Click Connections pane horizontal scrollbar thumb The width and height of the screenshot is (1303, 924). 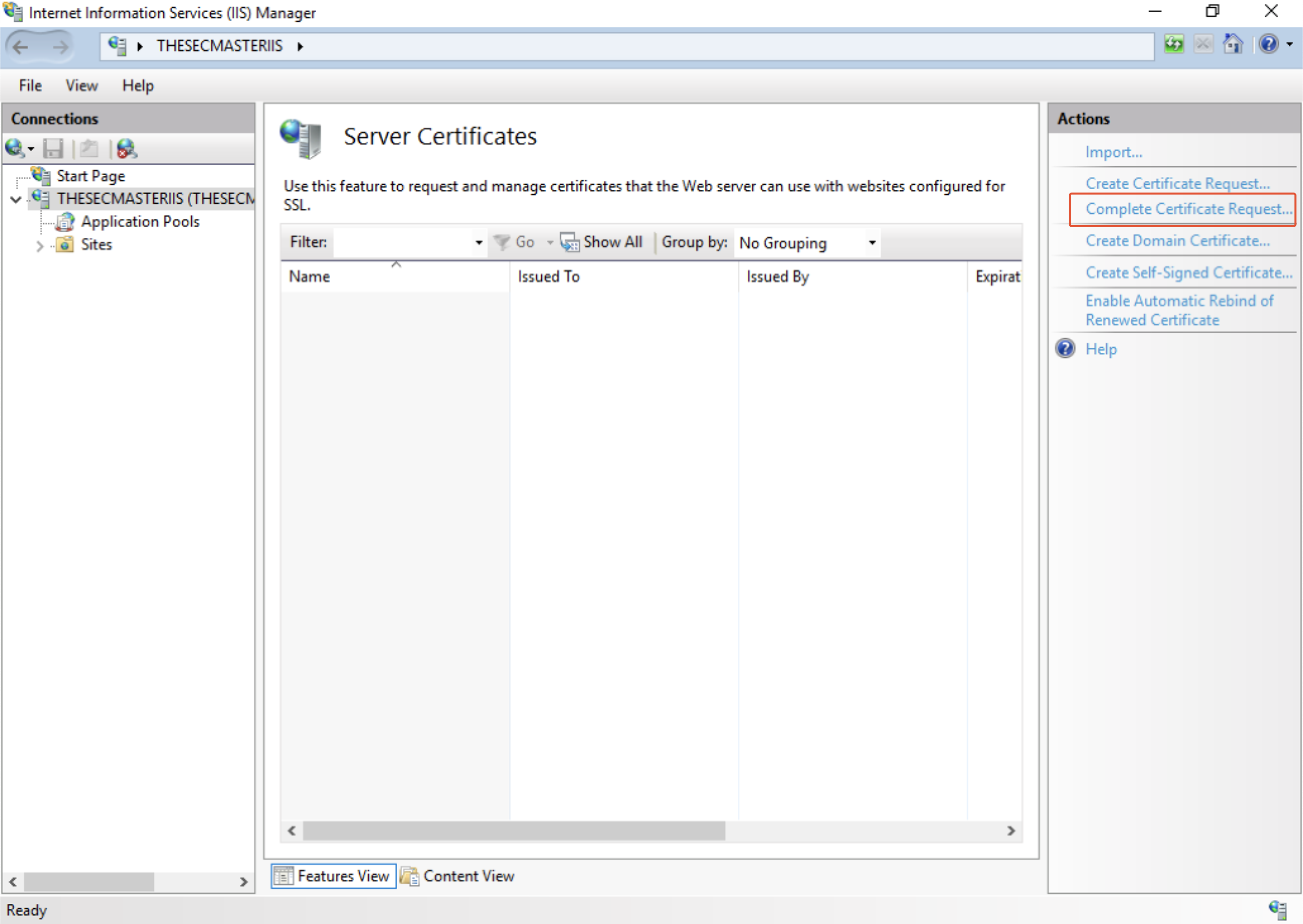click(89, 882)
